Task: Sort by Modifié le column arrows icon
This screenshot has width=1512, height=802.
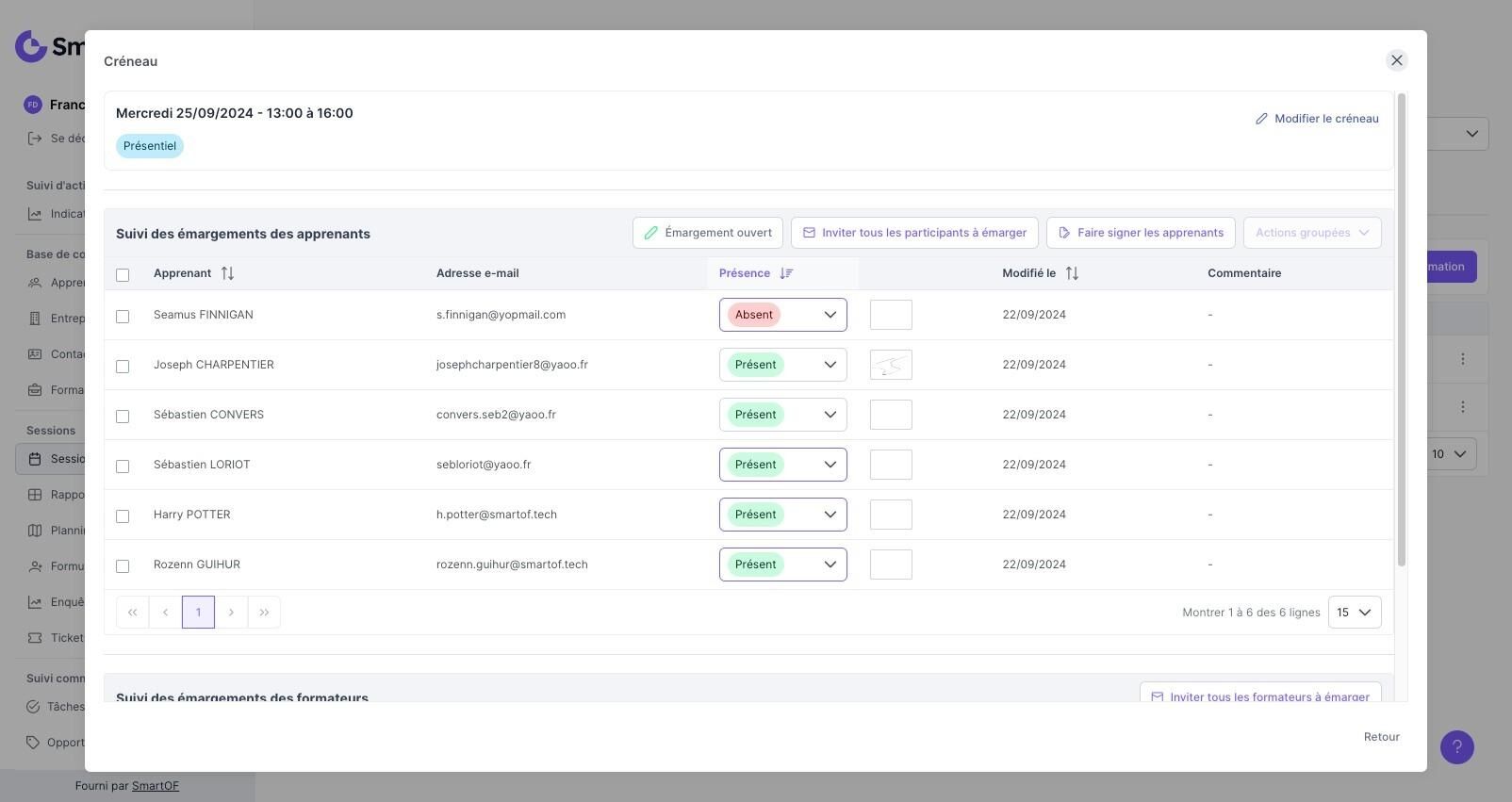Action: (1072, 273)
